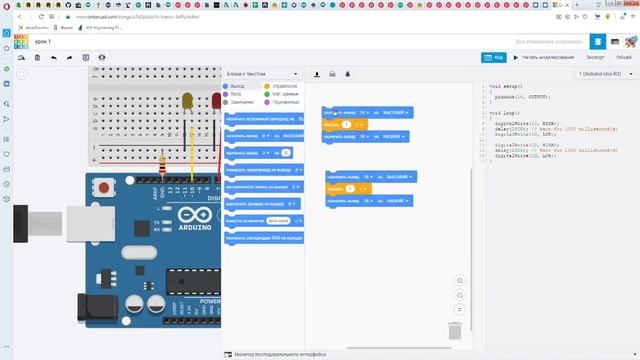The width and height of the screenshot is (640, 360).
Task: Click the 'Код' code panel button
Action: pos(494,58)
